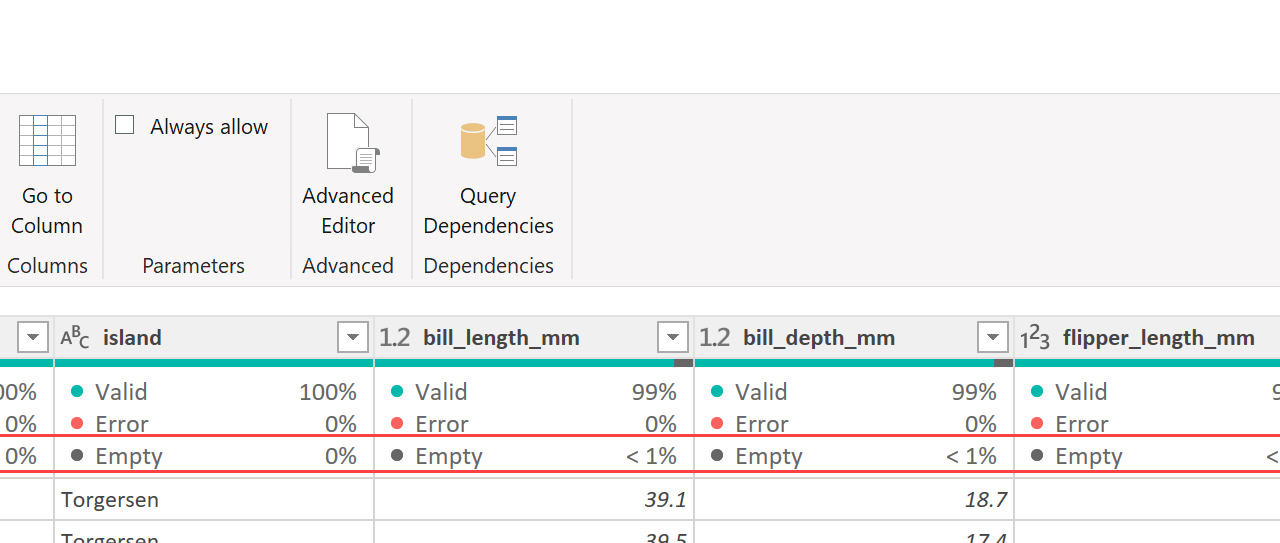This screenshot has width=1280, height=543.
Task: Enable the Always allow checkbox
Action: point(125,125)
